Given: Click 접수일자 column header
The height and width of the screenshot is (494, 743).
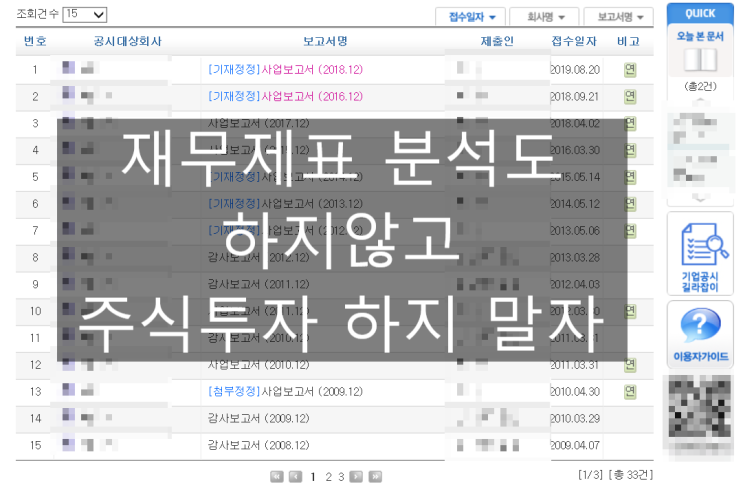Looking at the screenshot, I should click(574, 41).
